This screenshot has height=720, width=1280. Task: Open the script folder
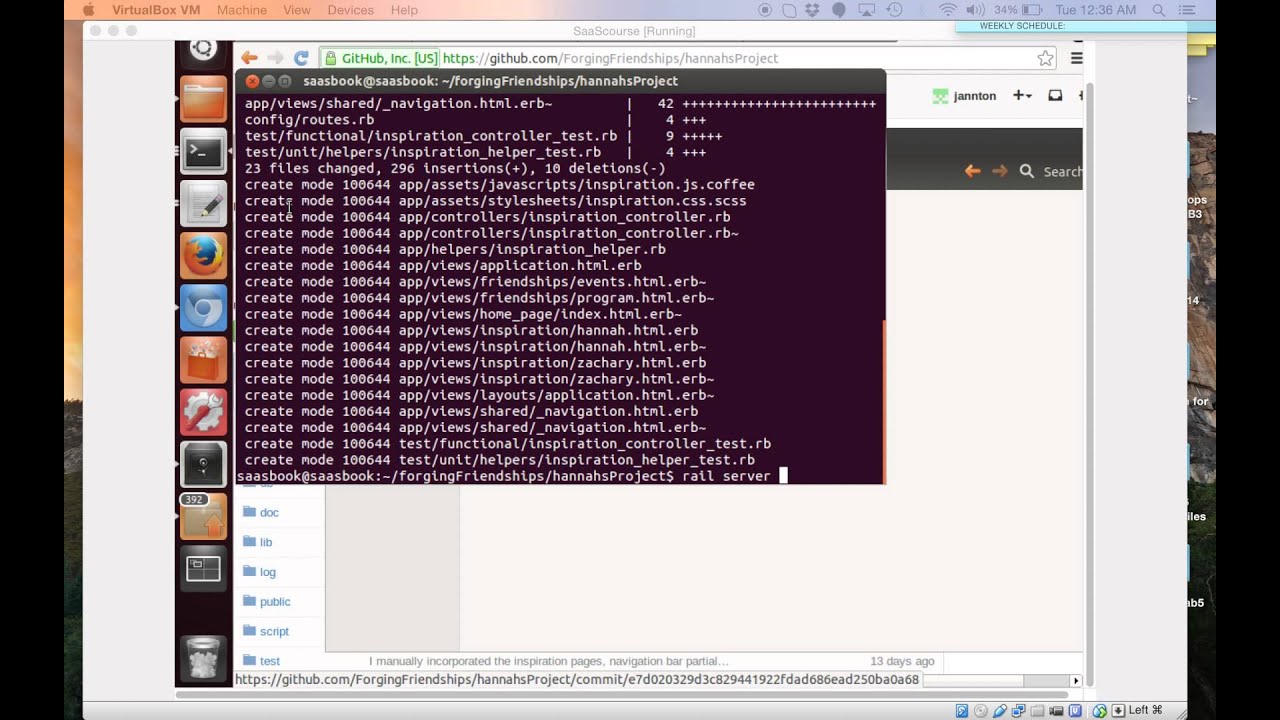pyautogui.click(x=274, y=632)
